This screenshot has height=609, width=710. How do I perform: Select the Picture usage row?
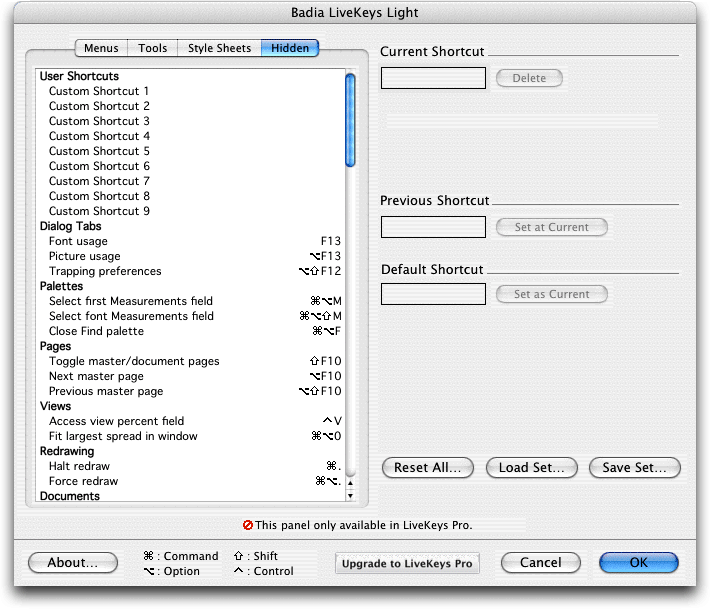pyautogui.click(x=190, y=256)
